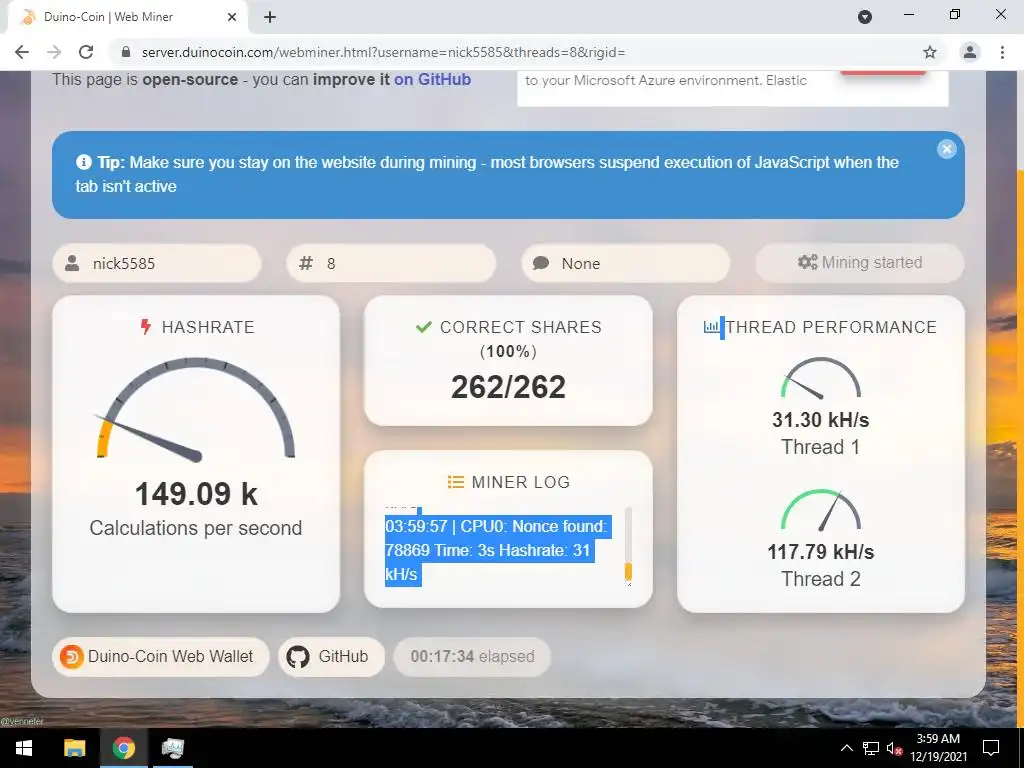Click the Thread 1 gauge
The image size is (1024, 768).
[821, 378]
